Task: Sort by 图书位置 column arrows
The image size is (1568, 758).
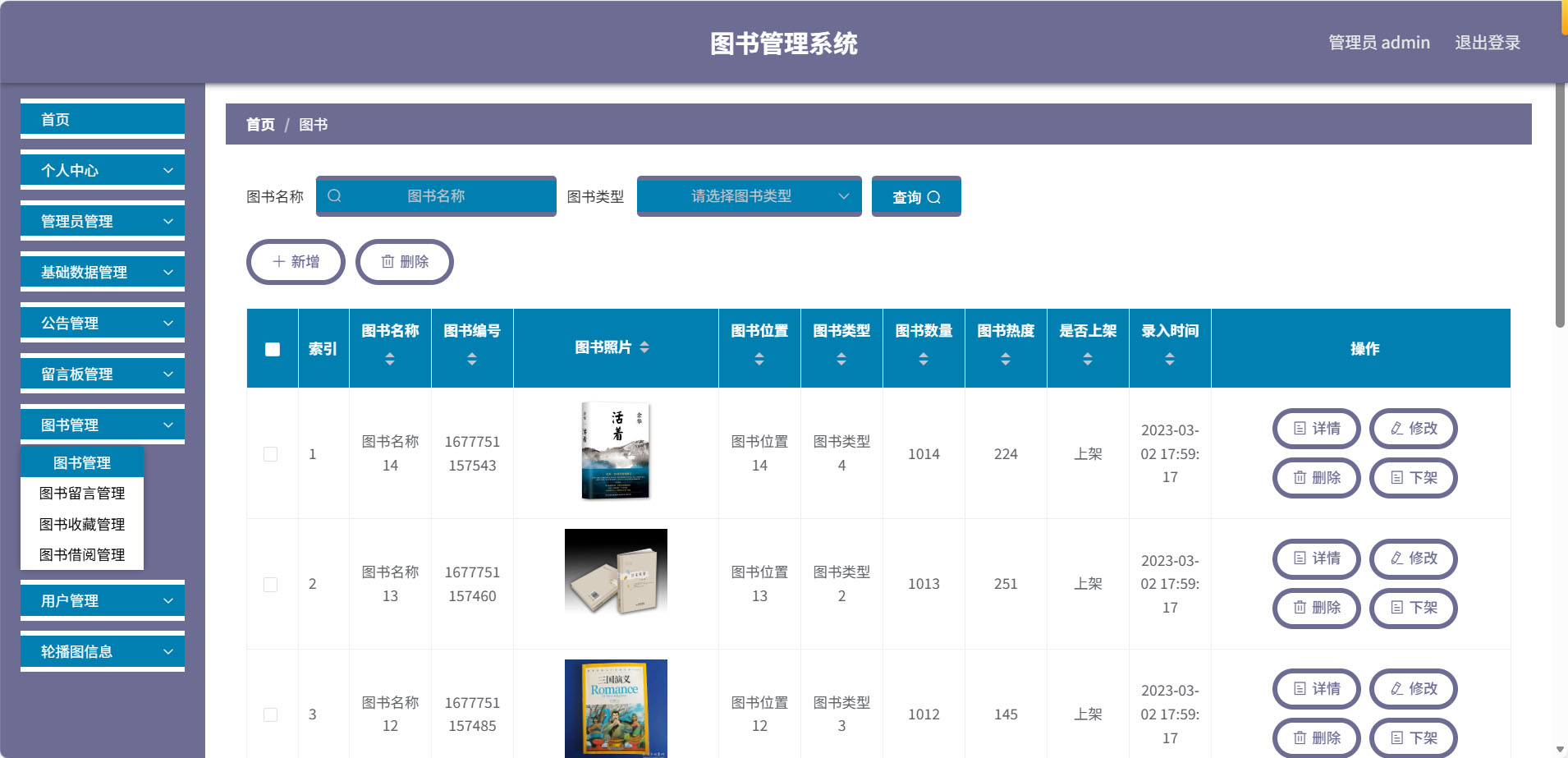Action: pyautogui.click(x=759, y=359)
